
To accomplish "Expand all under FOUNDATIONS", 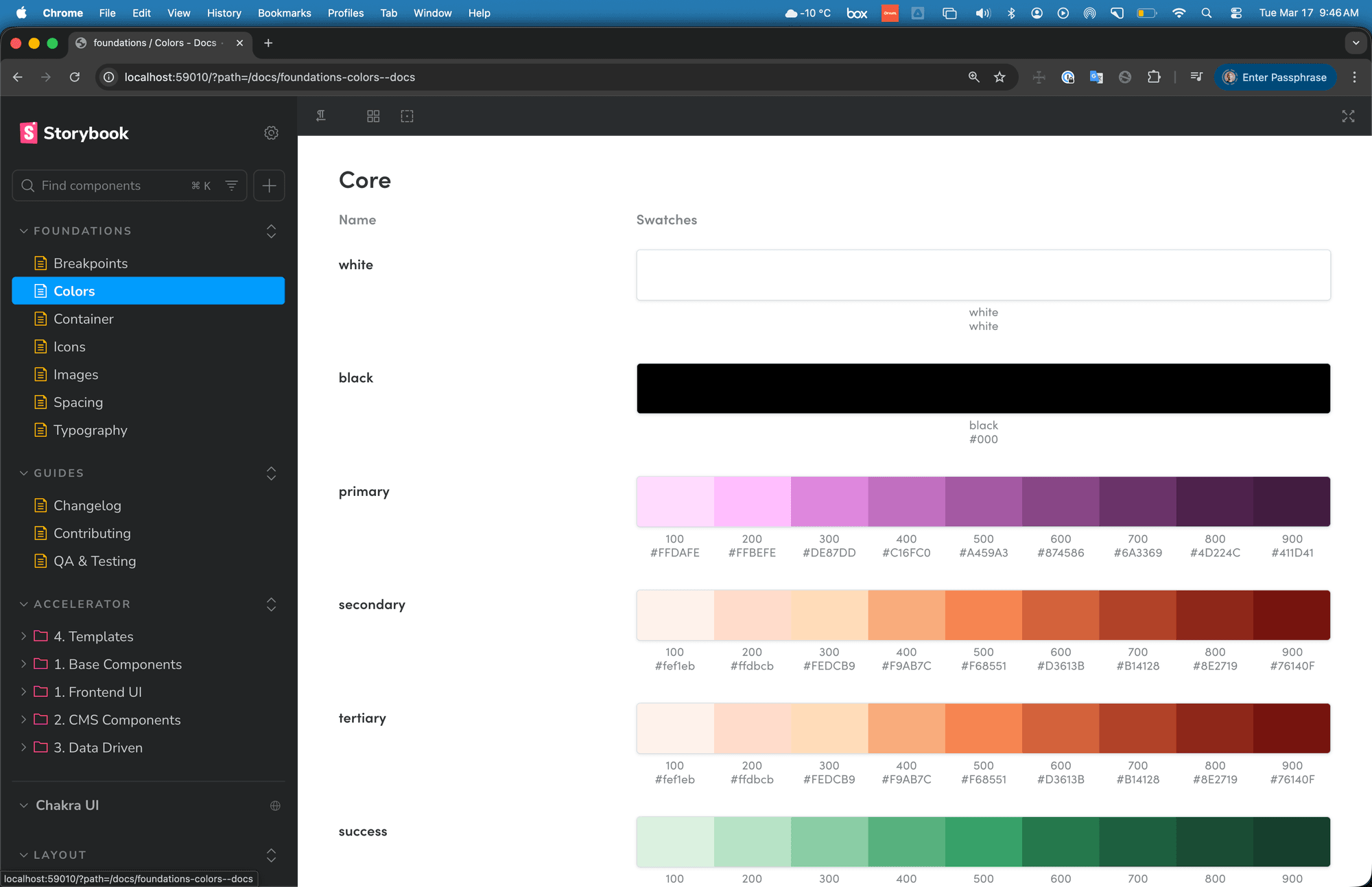I will click(x=271, y=230).
